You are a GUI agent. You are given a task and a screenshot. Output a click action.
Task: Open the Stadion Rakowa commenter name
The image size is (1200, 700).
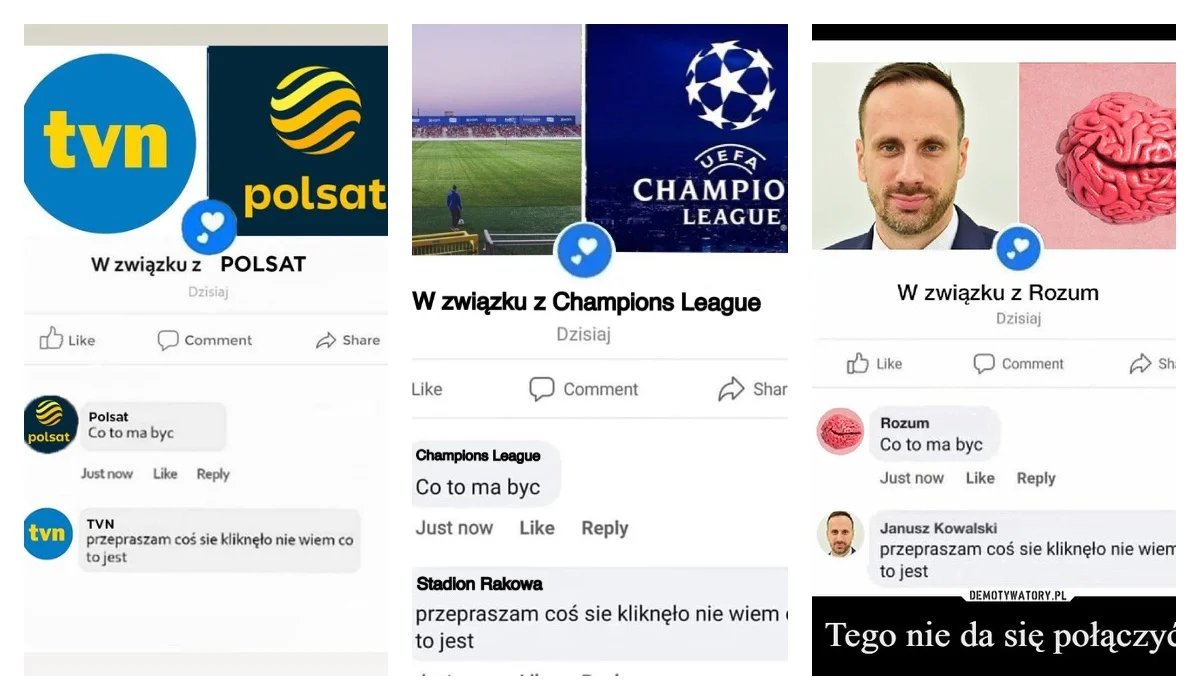tap(479, 583)
